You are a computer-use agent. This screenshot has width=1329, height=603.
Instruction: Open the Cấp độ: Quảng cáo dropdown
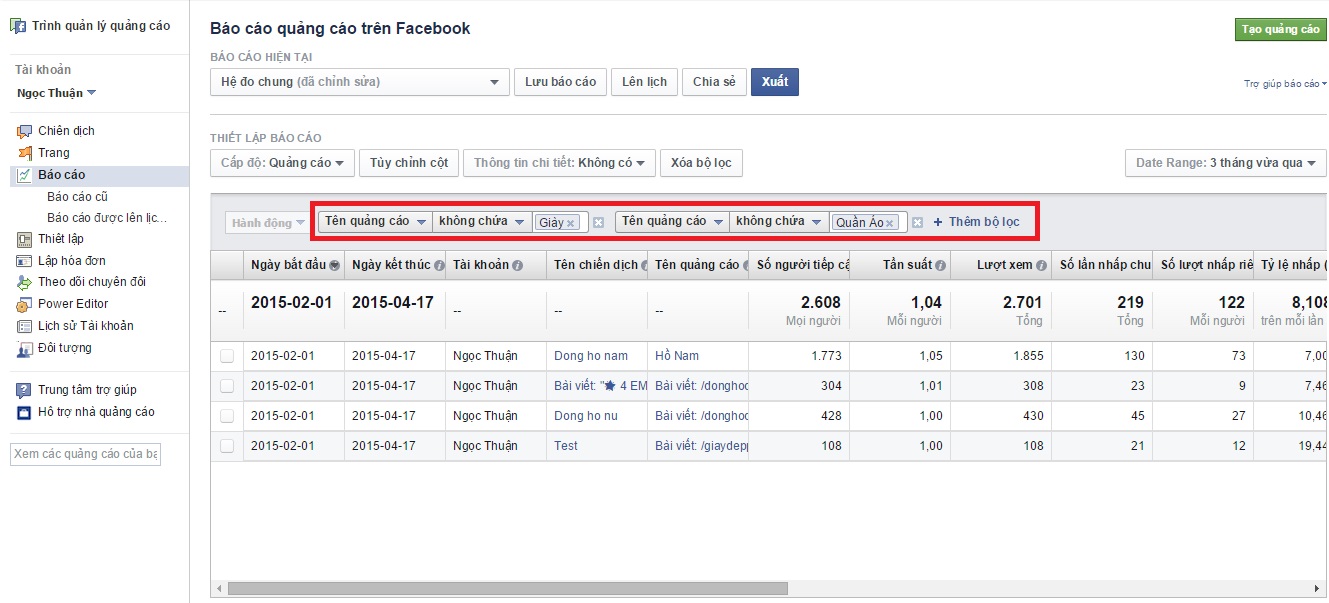click(282, 163)
